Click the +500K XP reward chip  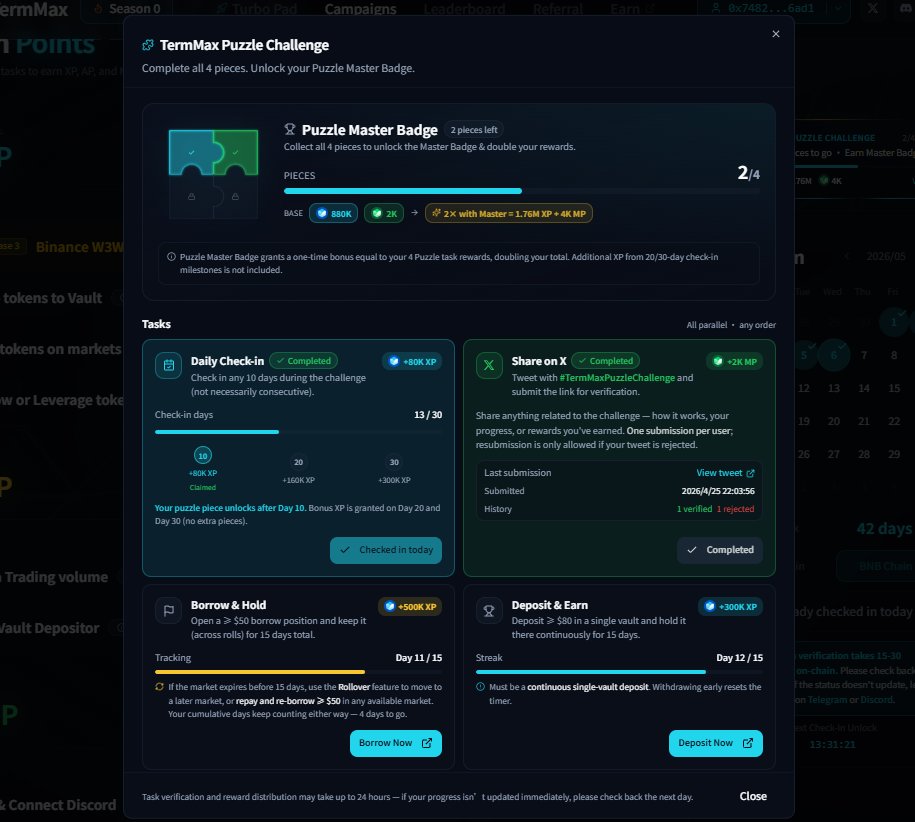[410, 607]
